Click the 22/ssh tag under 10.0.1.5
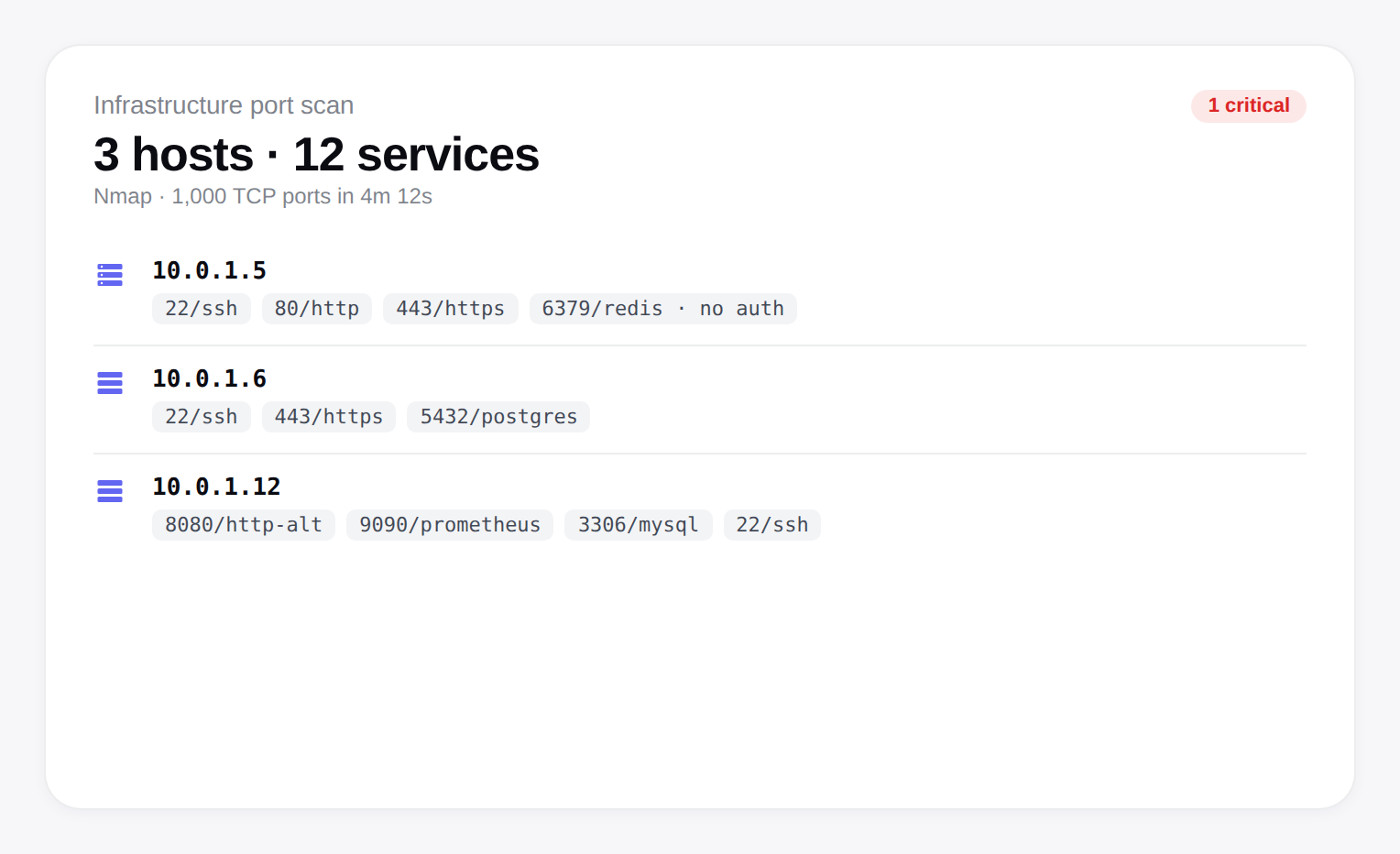1400x854 pixels. point(201,309)
